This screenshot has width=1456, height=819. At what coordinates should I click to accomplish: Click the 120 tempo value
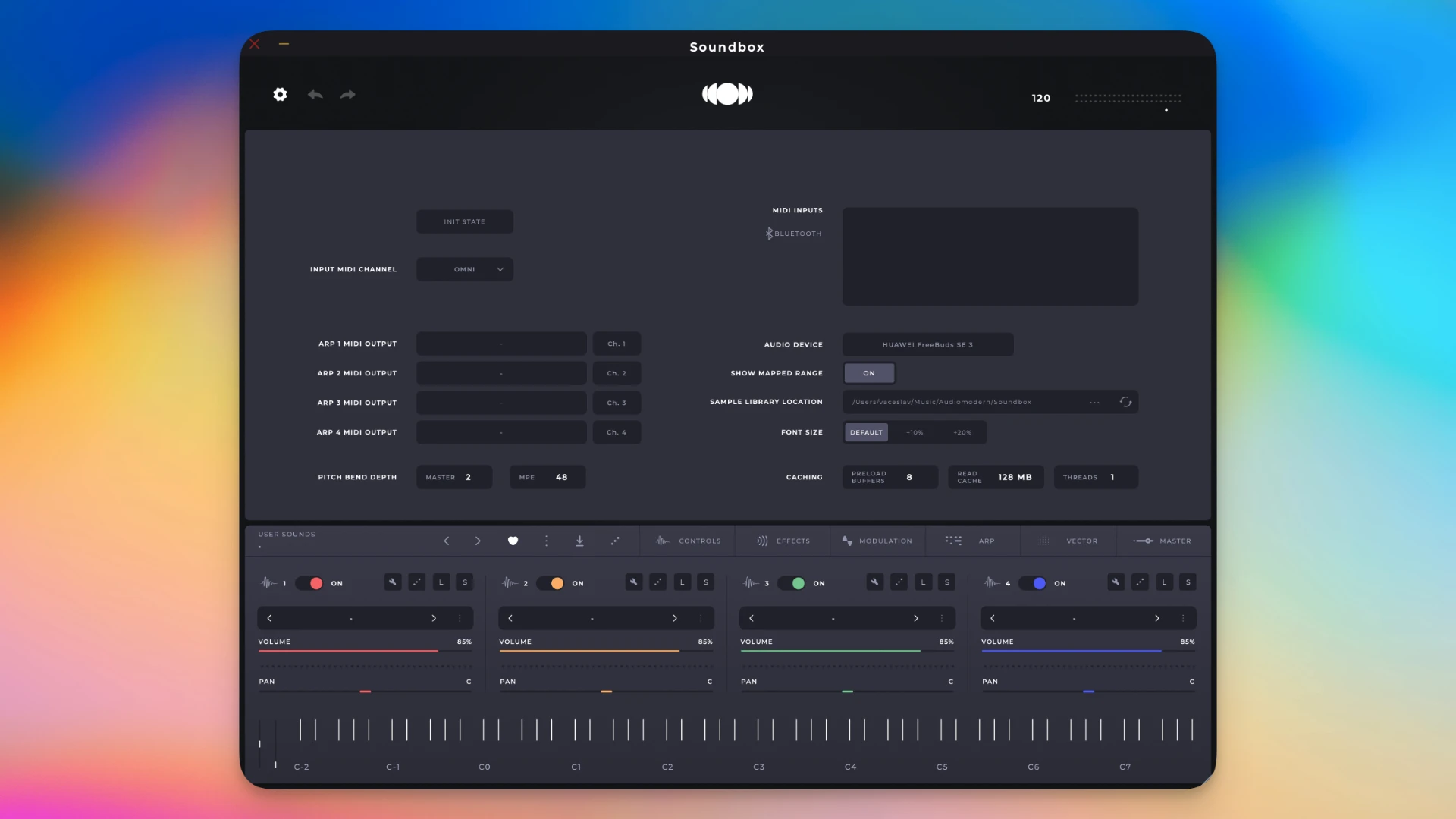(x=1040, y=98)
